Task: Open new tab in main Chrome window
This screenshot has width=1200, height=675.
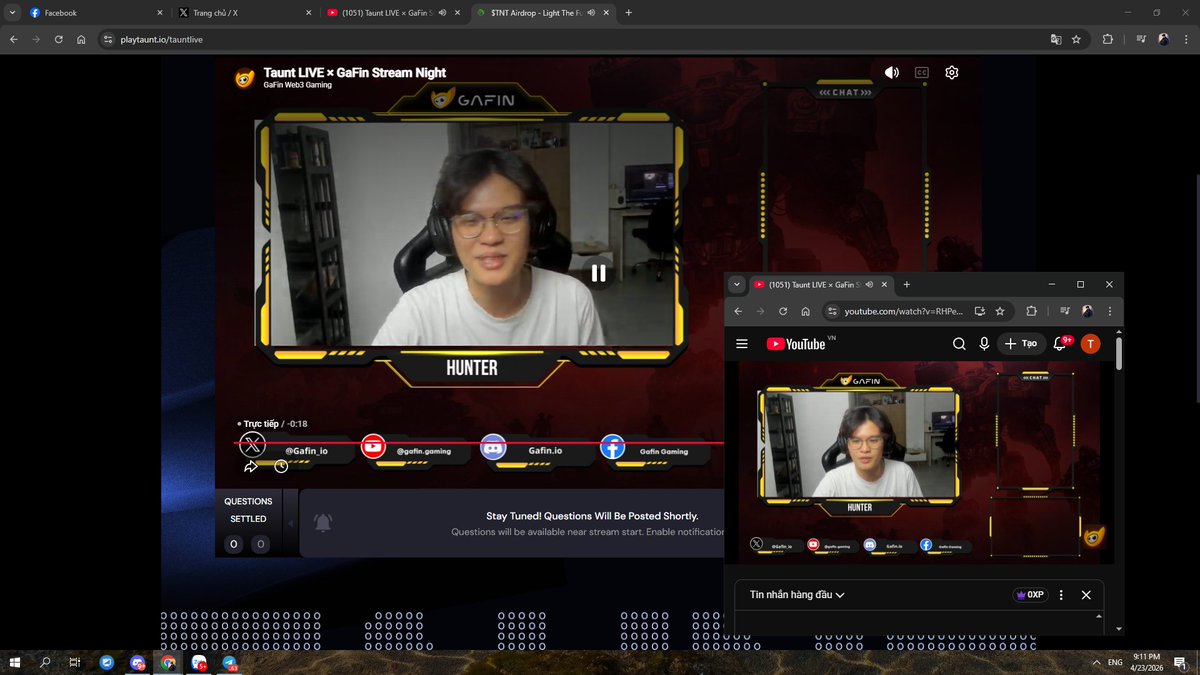Action: click(x=628, y=13)
